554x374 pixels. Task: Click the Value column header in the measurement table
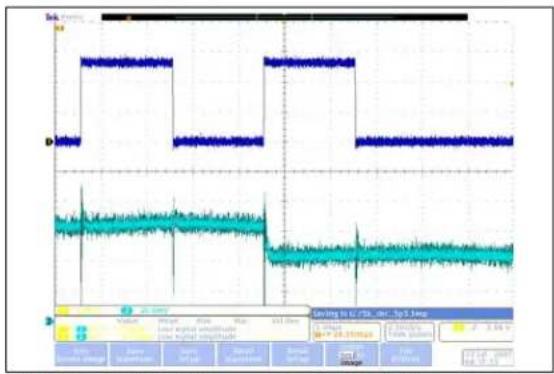coord(128,321)
